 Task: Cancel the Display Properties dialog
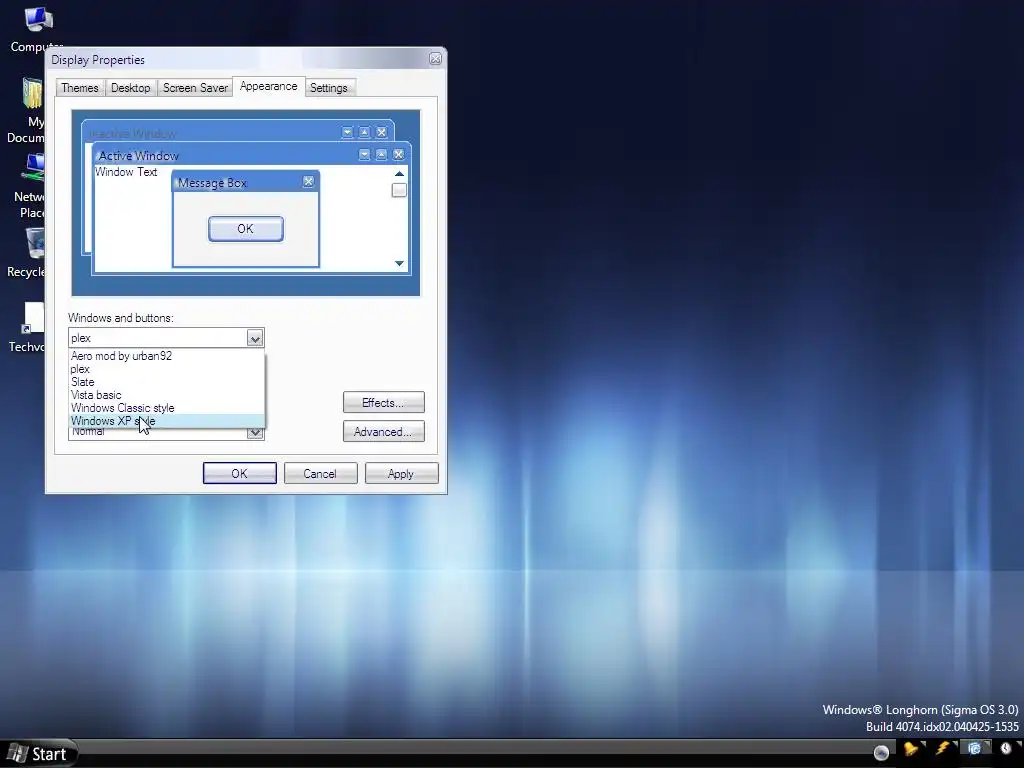click(x=320, y=473)
